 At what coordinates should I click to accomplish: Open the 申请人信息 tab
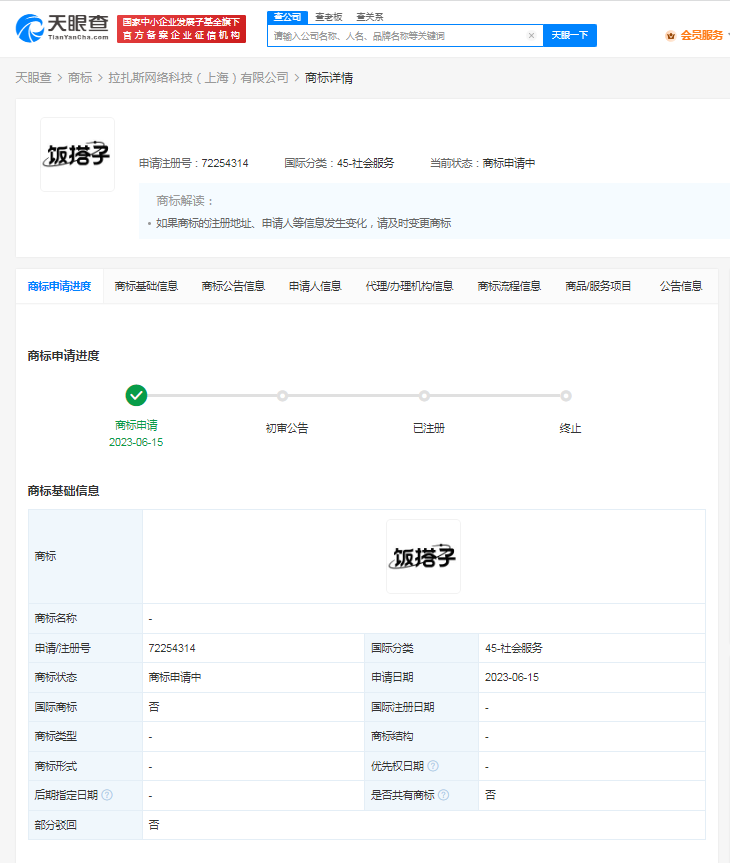click(315, 286)
